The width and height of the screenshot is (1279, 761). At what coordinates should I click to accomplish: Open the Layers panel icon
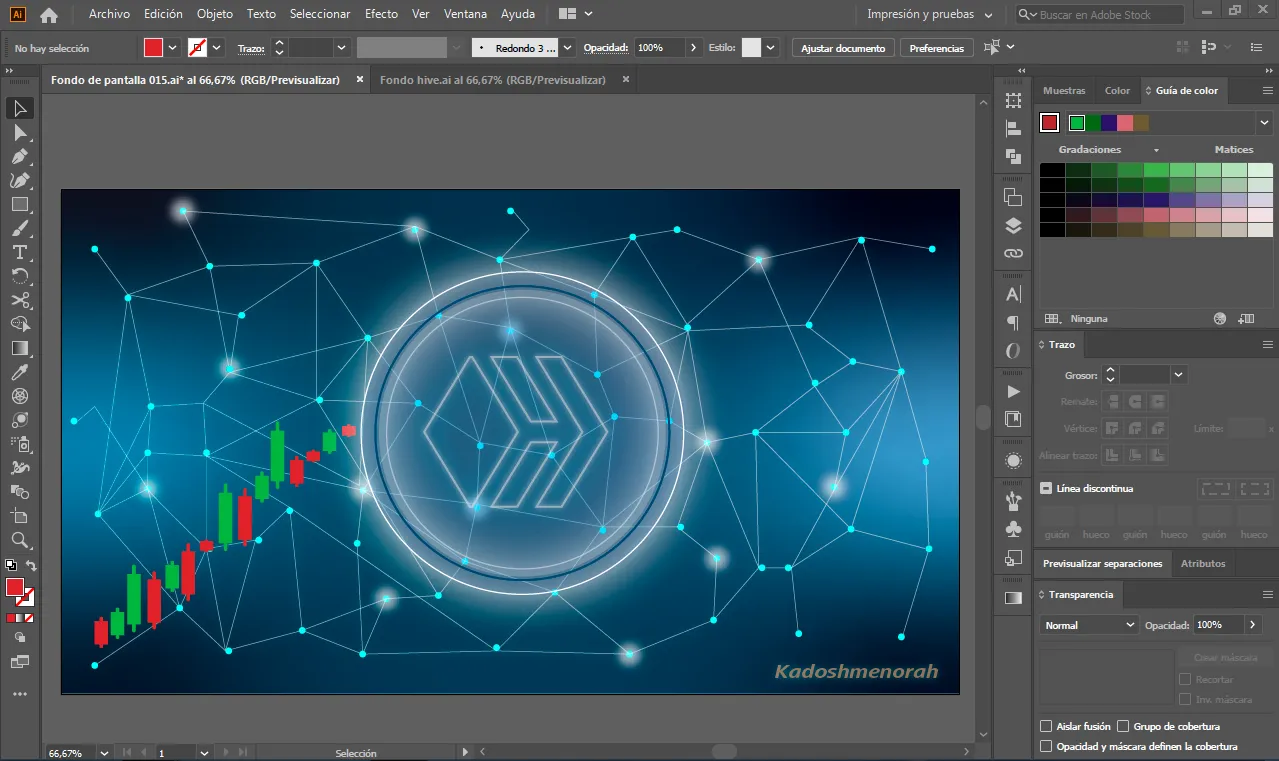(x=1013, y=226)
